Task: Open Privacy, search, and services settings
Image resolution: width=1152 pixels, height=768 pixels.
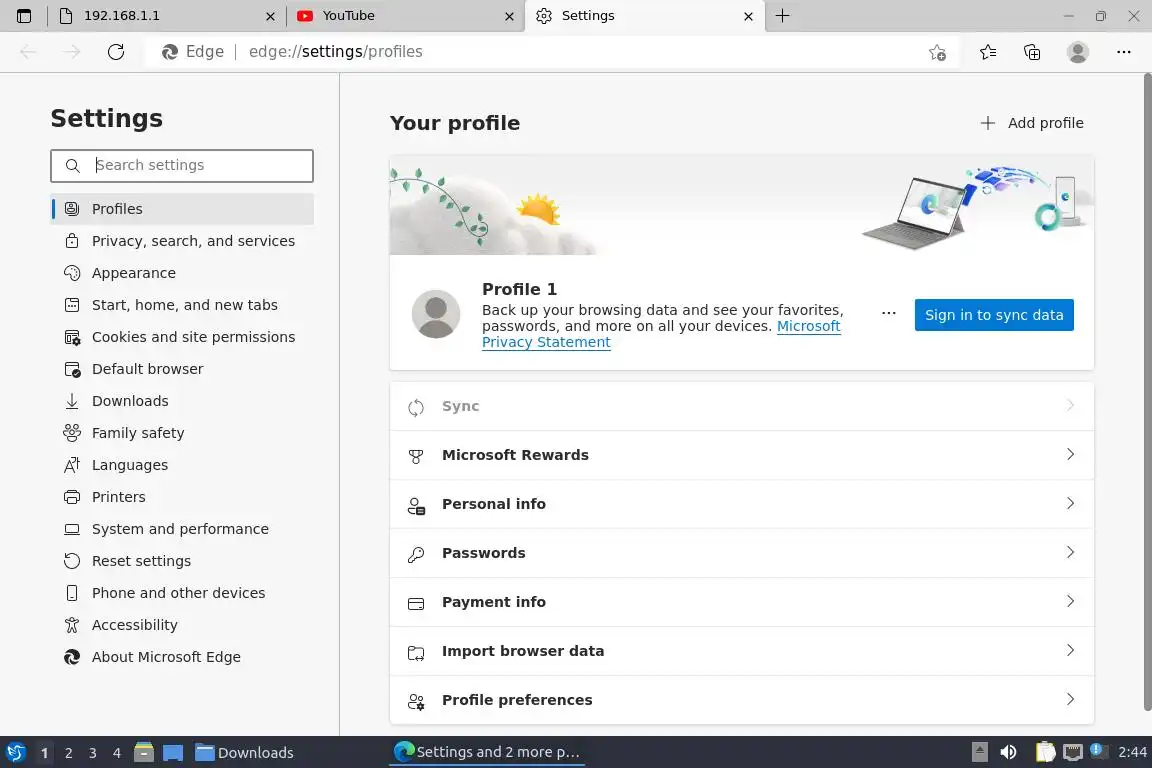Action: [181, 241]
